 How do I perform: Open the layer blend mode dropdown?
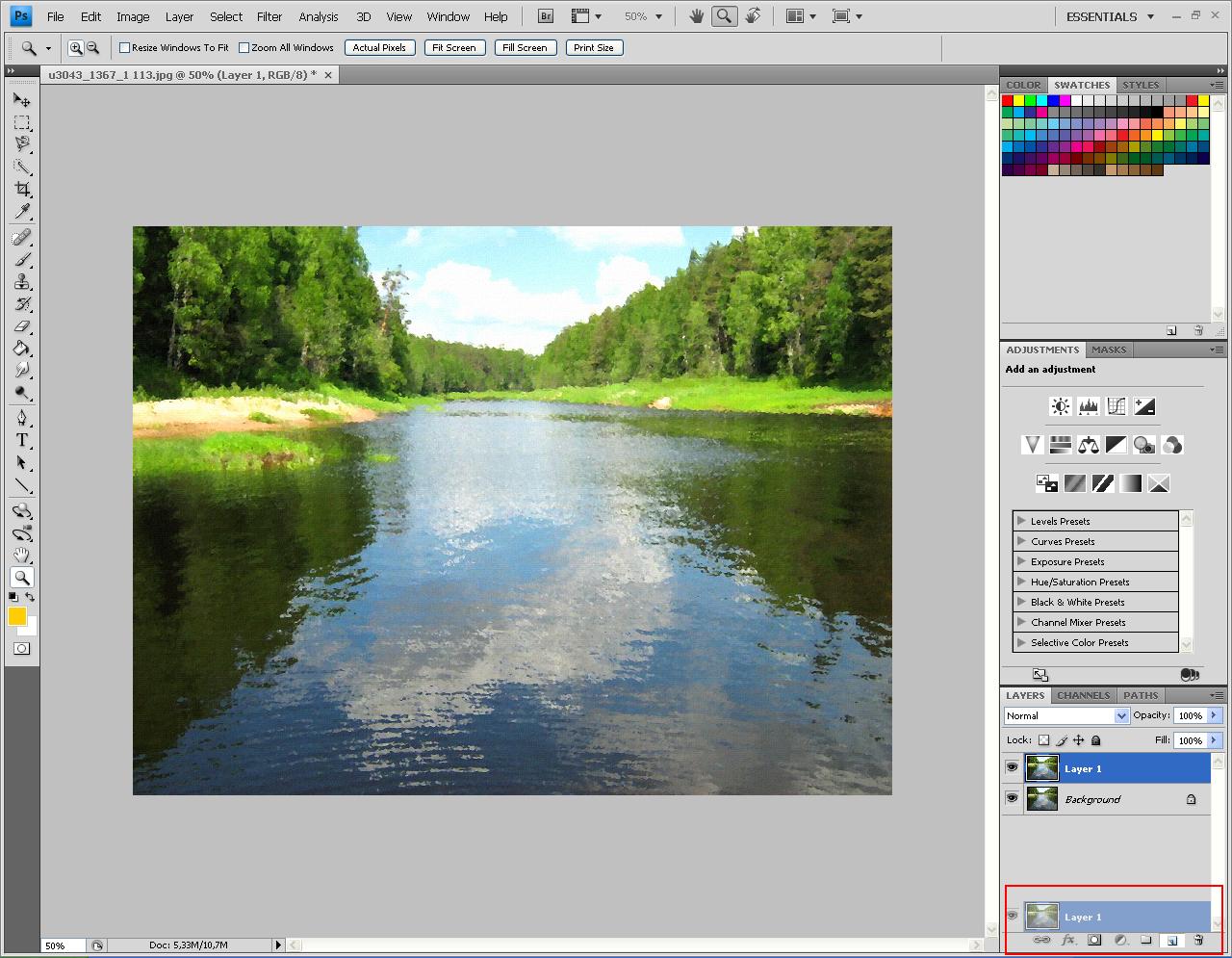pyautogui.click(x=1066, y=715)
